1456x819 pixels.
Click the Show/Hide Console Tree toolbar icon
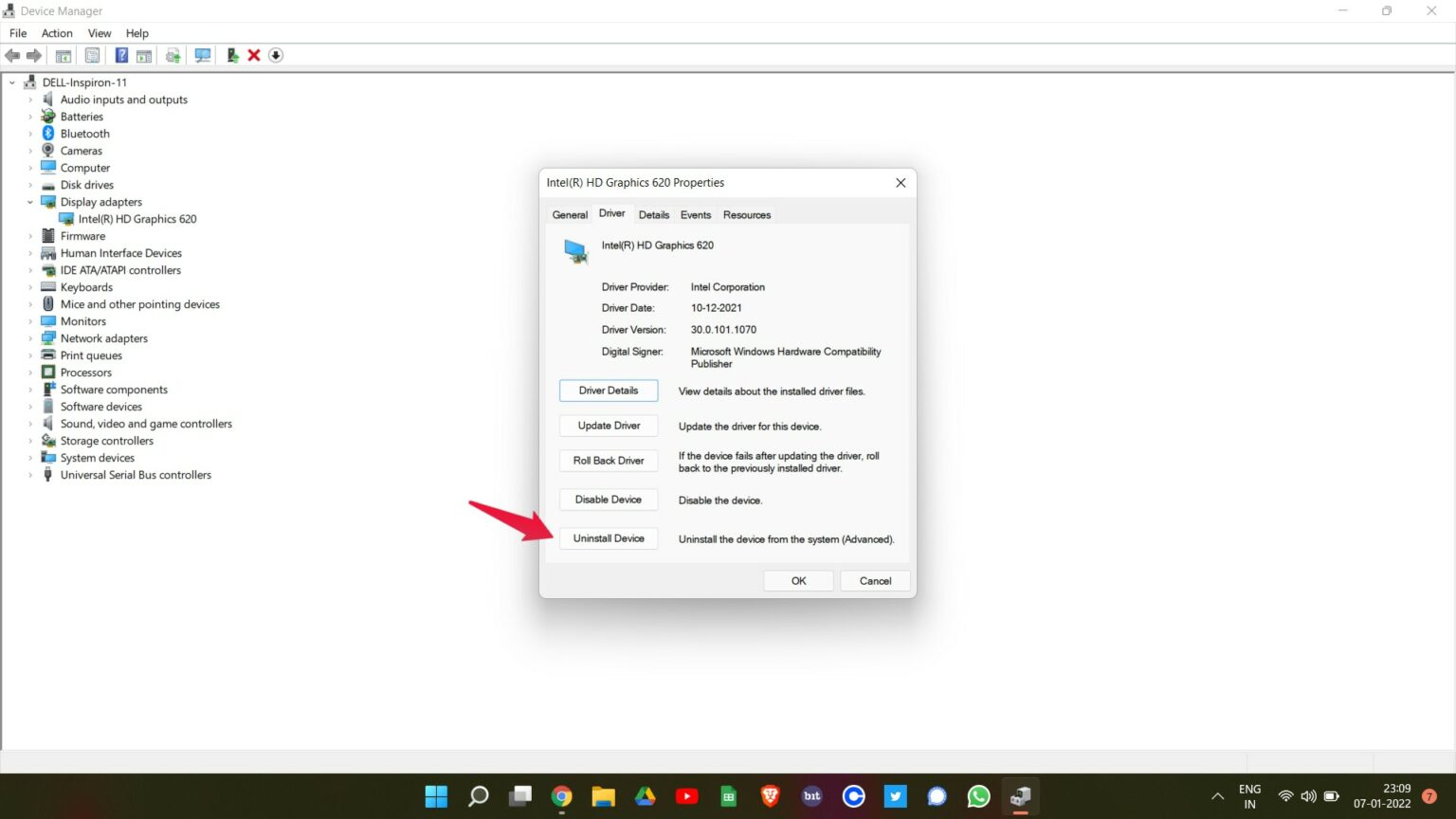[x=63, y=55]
